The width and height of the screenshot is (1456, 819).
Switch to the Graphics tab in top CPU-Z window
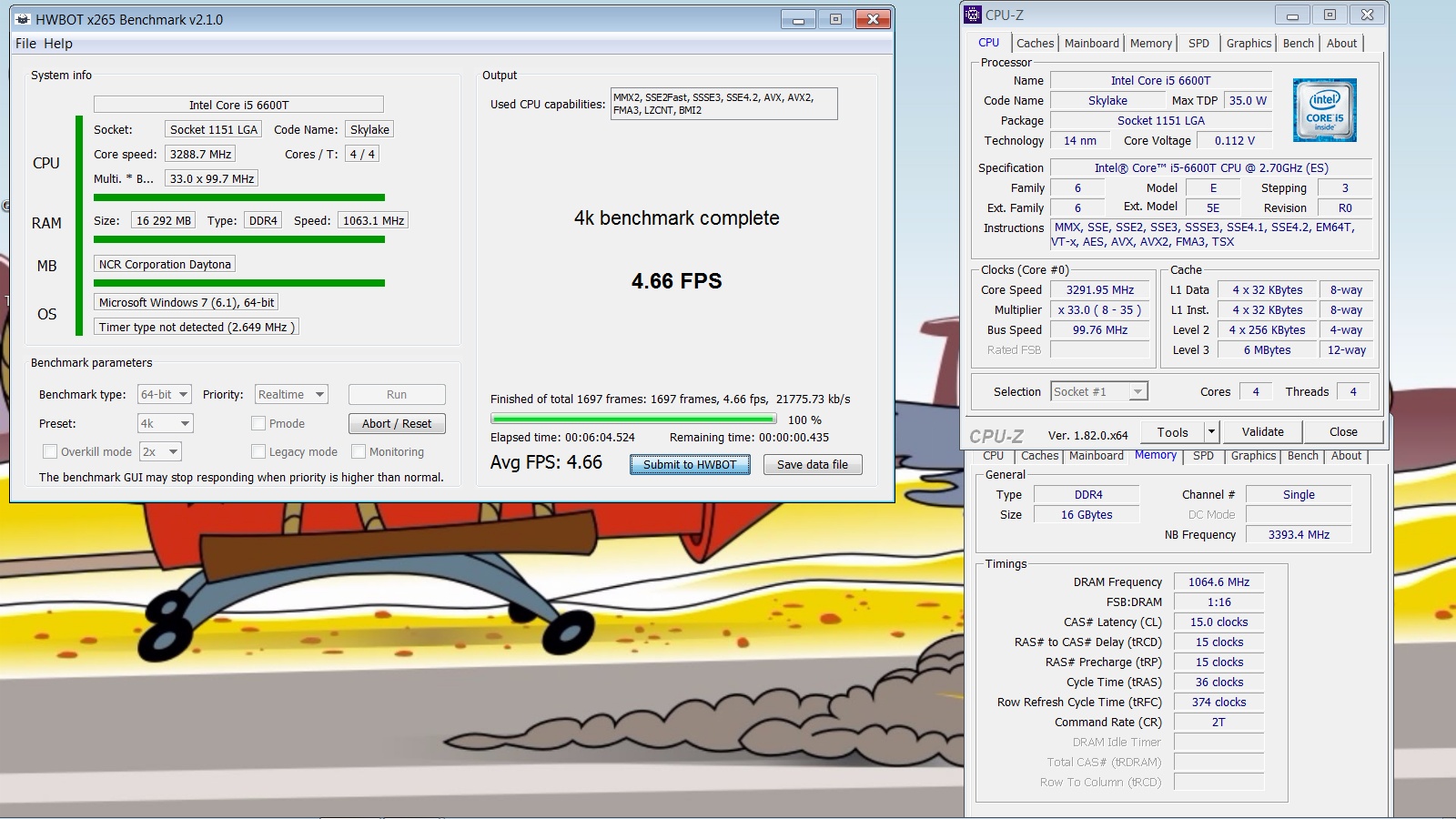pos(1249,43)
